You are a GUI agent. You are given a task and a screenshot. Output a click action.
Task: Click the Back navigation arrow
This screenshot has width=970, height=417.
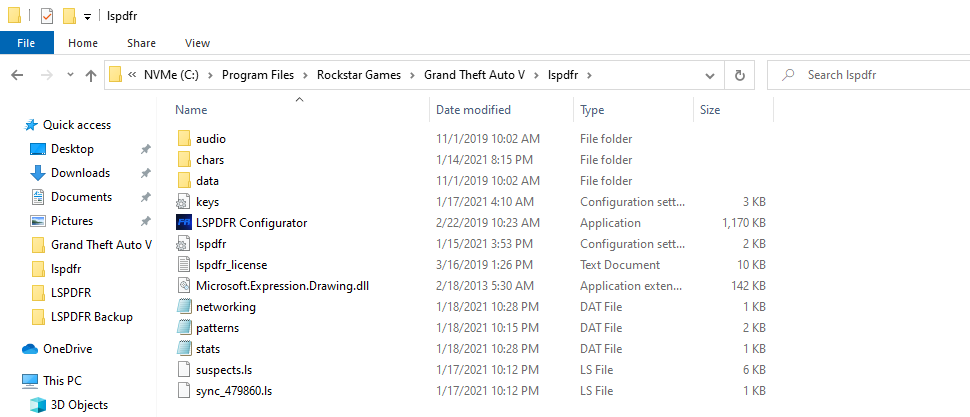point(18,75)
